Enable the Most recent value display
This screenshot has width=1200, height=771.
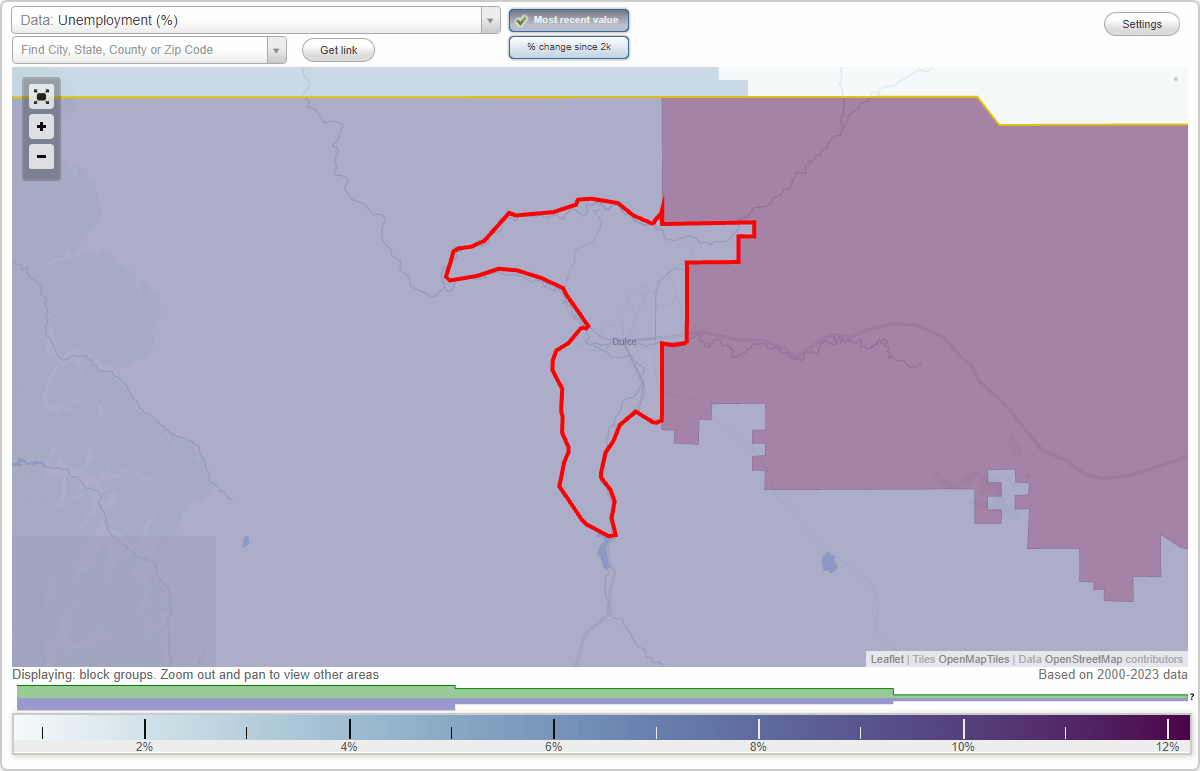pos(568,20)
